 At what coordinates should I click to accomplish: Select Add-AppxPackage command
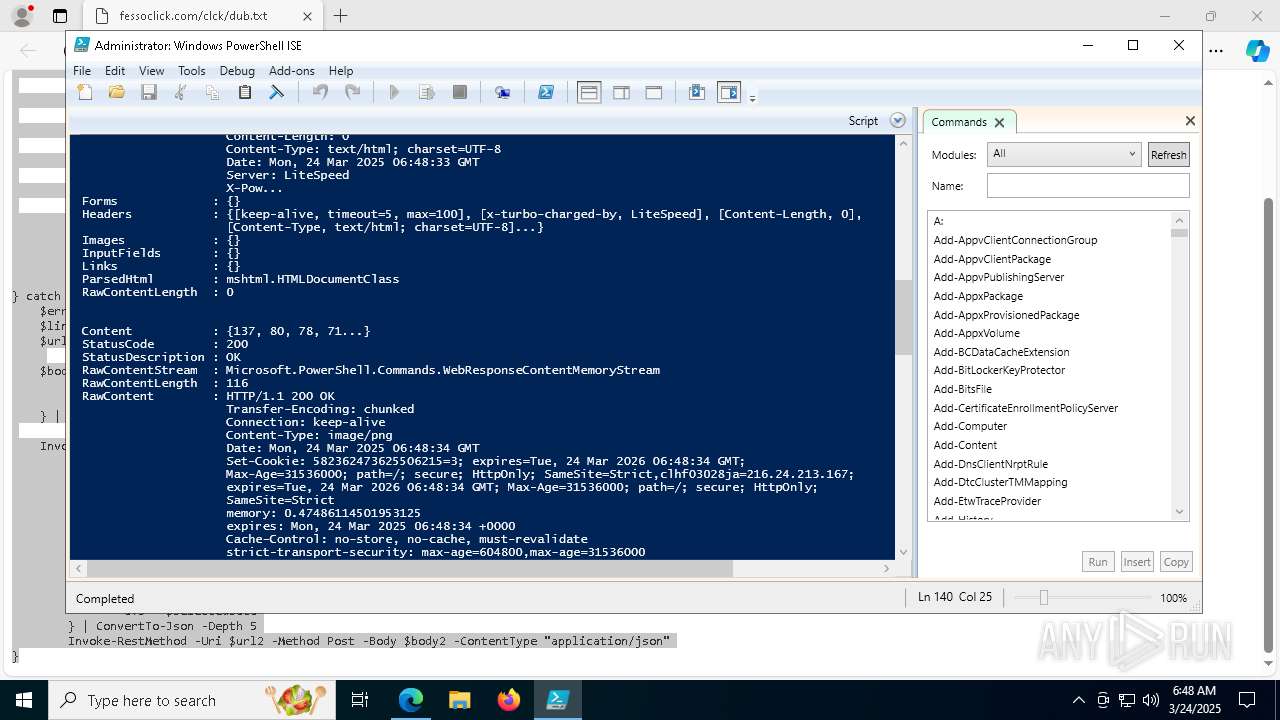pos(978,296)
